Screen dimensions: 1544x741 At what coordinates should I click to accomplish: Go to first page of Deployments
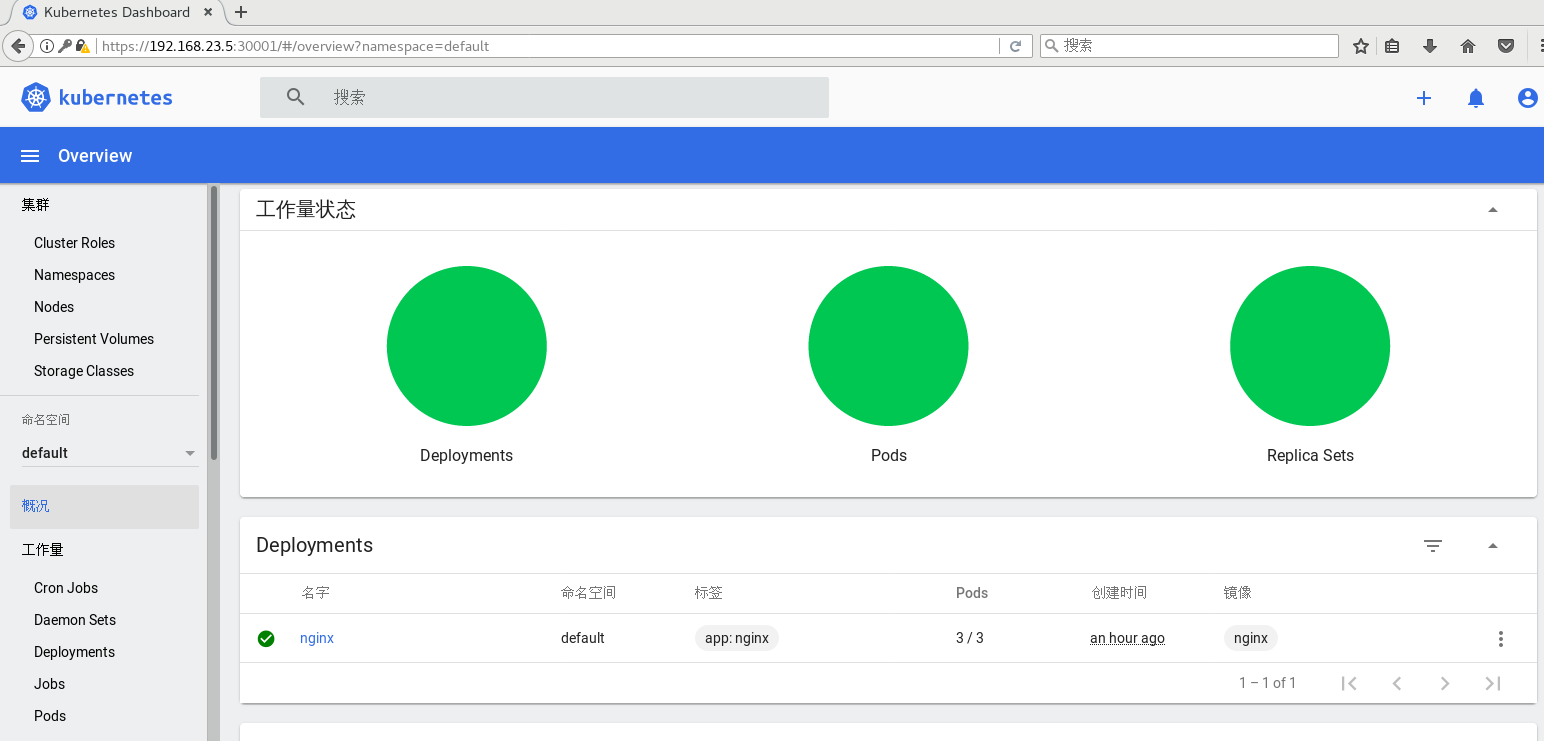point(1349,683)
